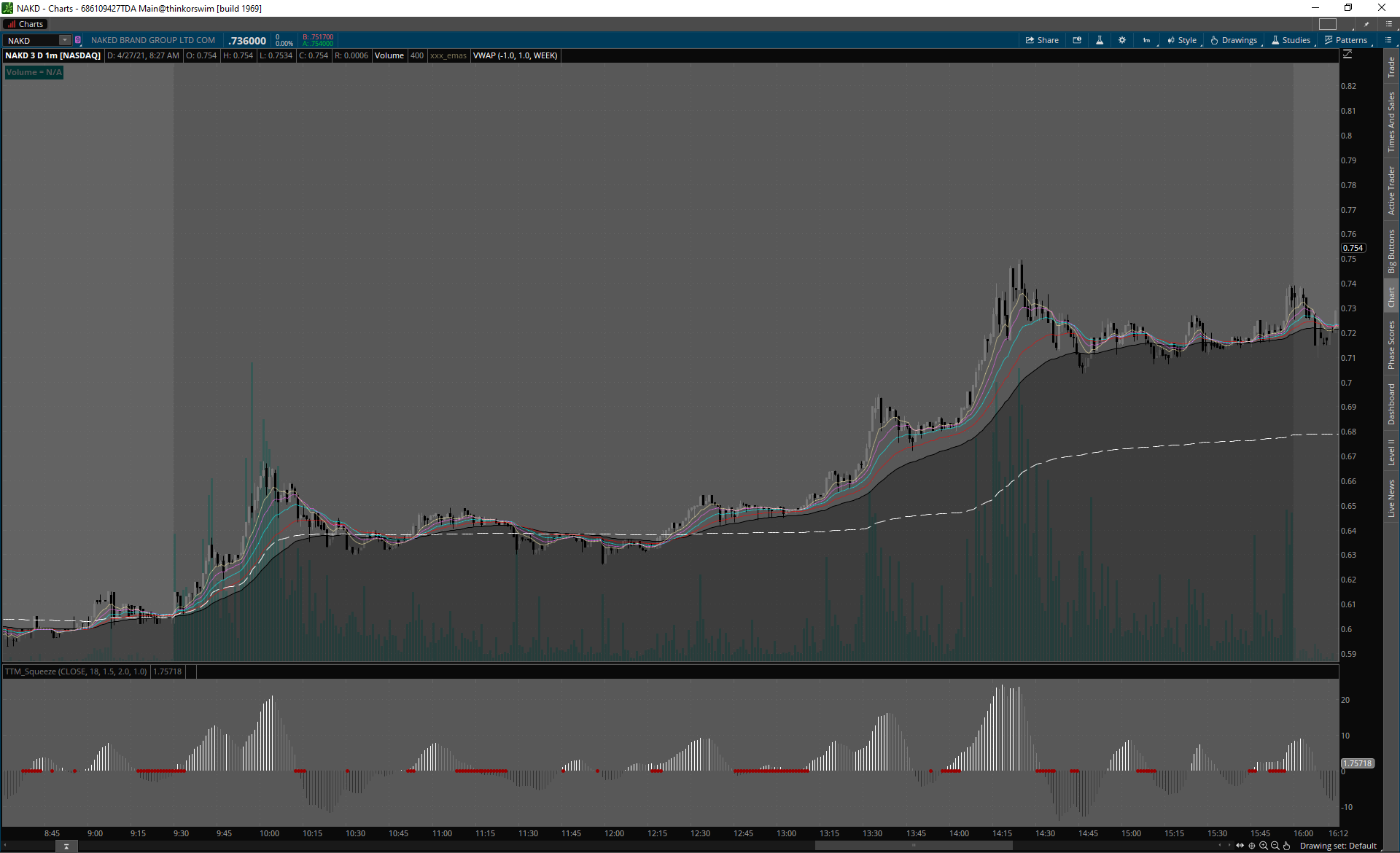Click the zoom out magnifier icon
This screenshot has height=853, width=1400.
[1275, 846]
